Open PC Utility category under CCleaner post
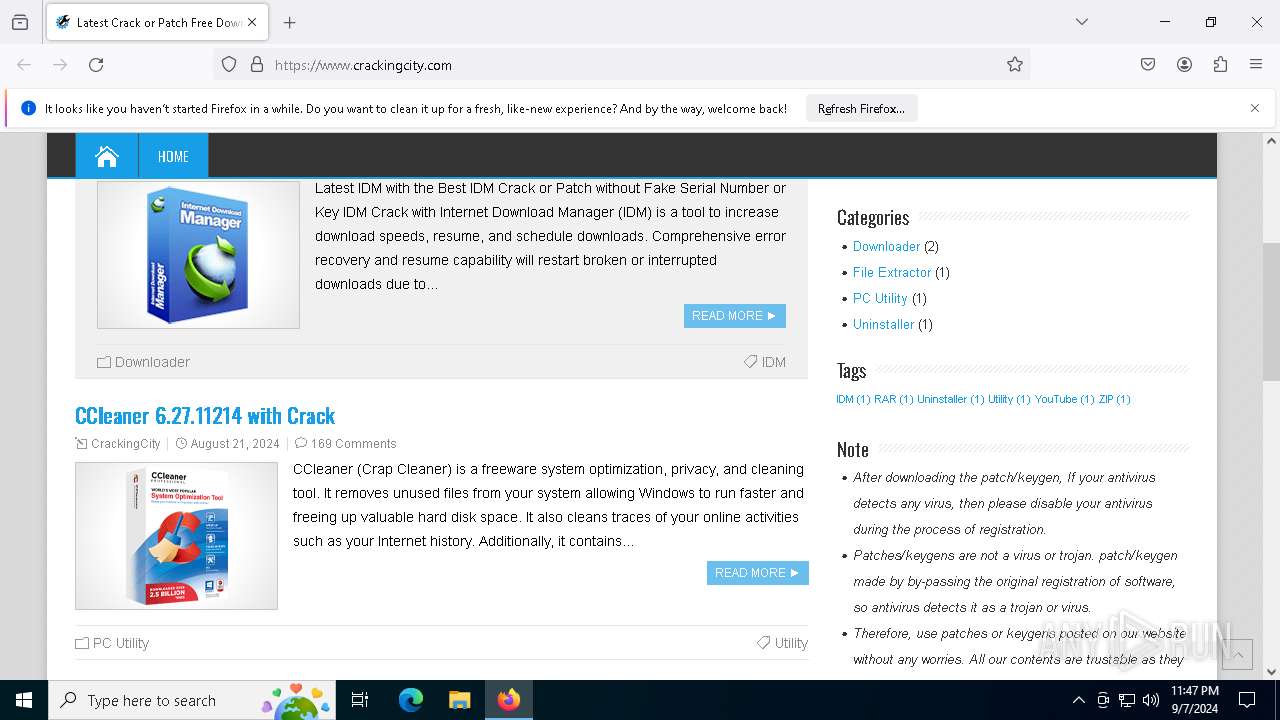This screenshot has width=1280, height=720. pos(121,643)
